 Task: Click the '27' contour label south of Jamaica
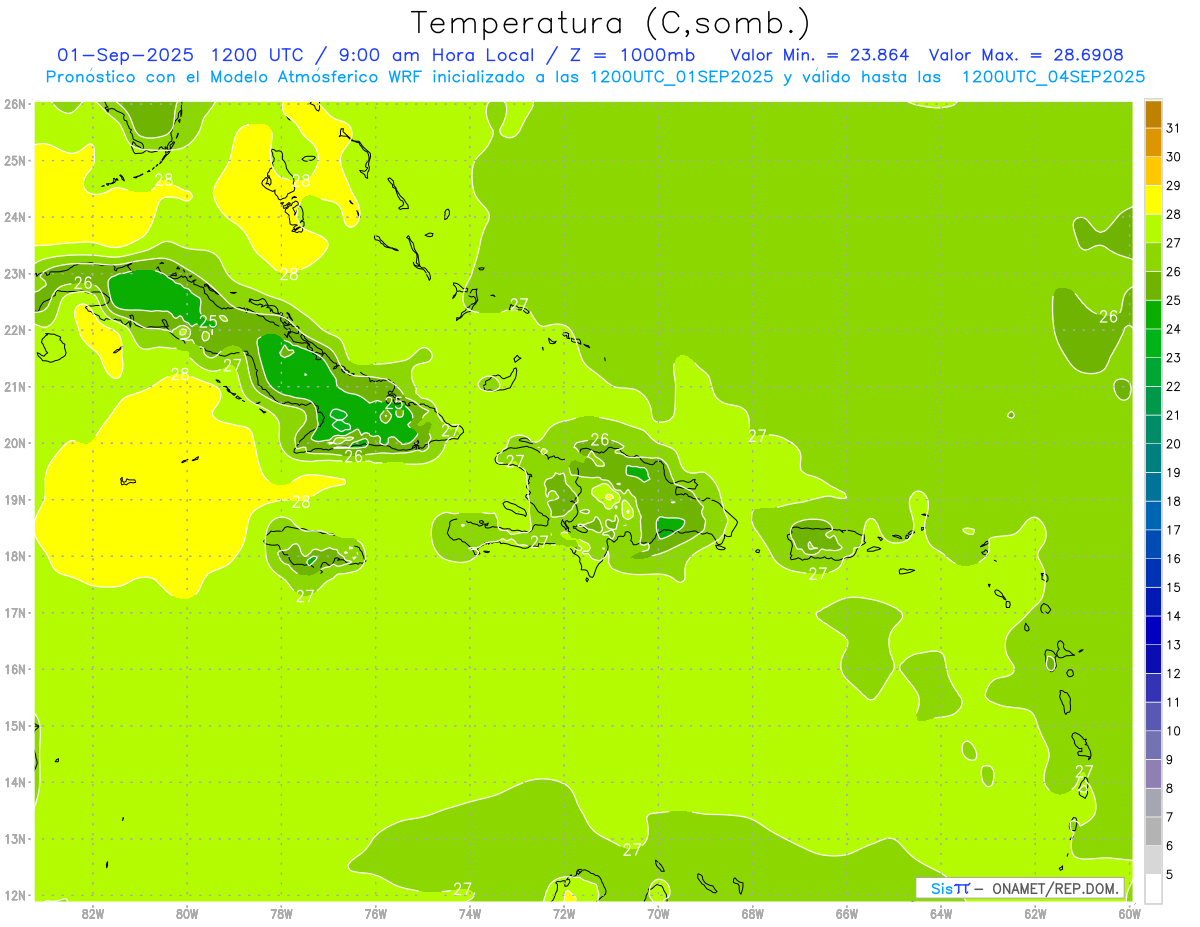coord(306,595)
